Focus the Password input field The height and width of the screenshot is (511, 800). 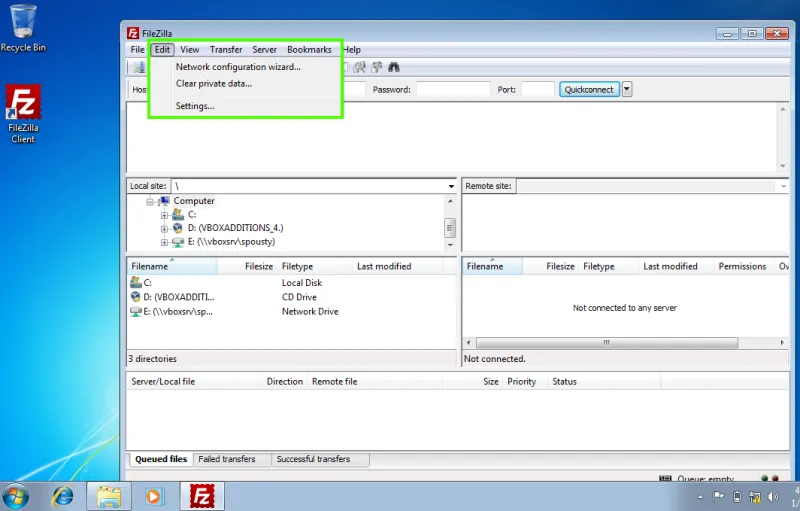[453, 89]
